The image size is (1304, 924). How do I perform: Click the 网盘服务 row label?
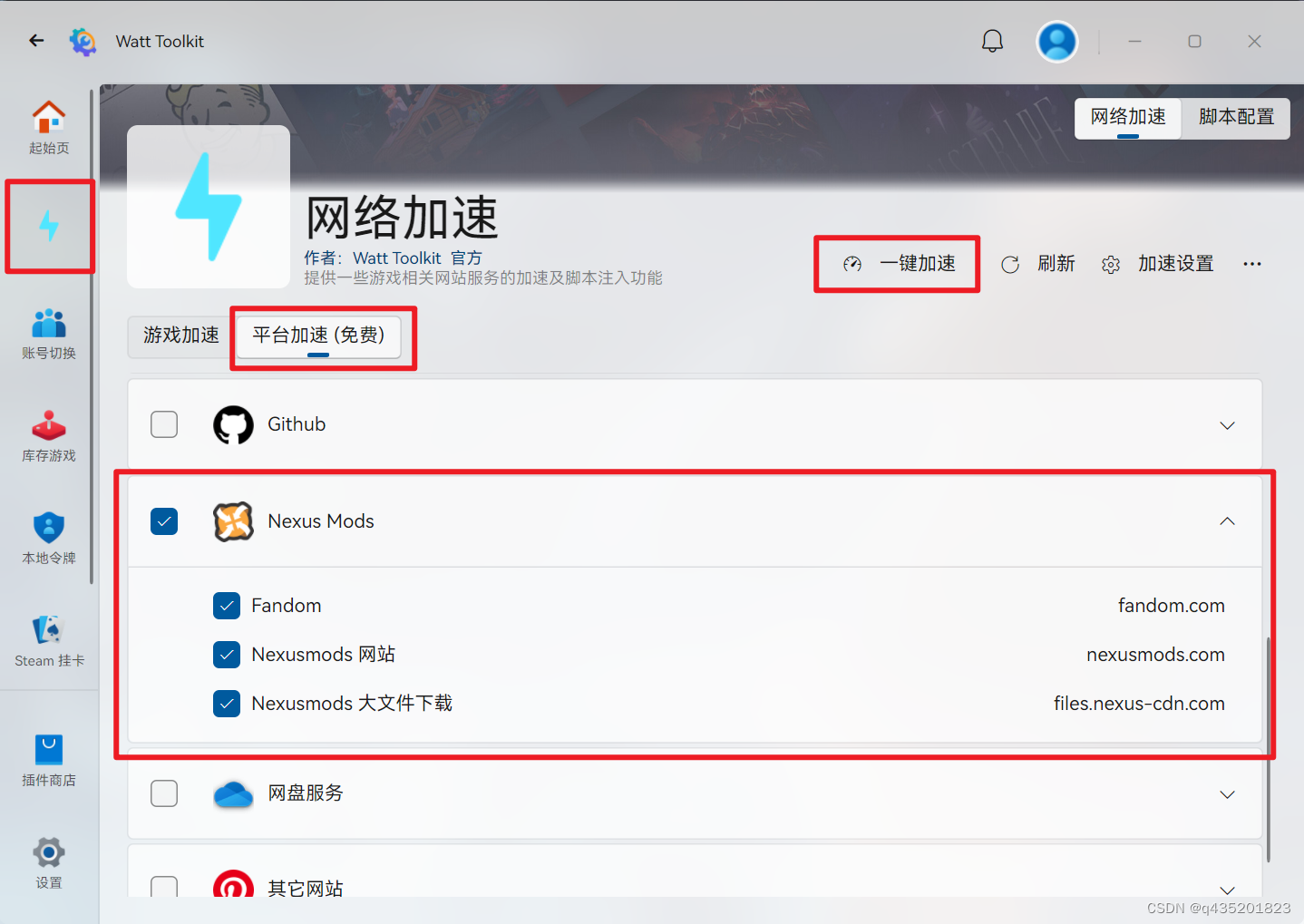tap(306, 793)
